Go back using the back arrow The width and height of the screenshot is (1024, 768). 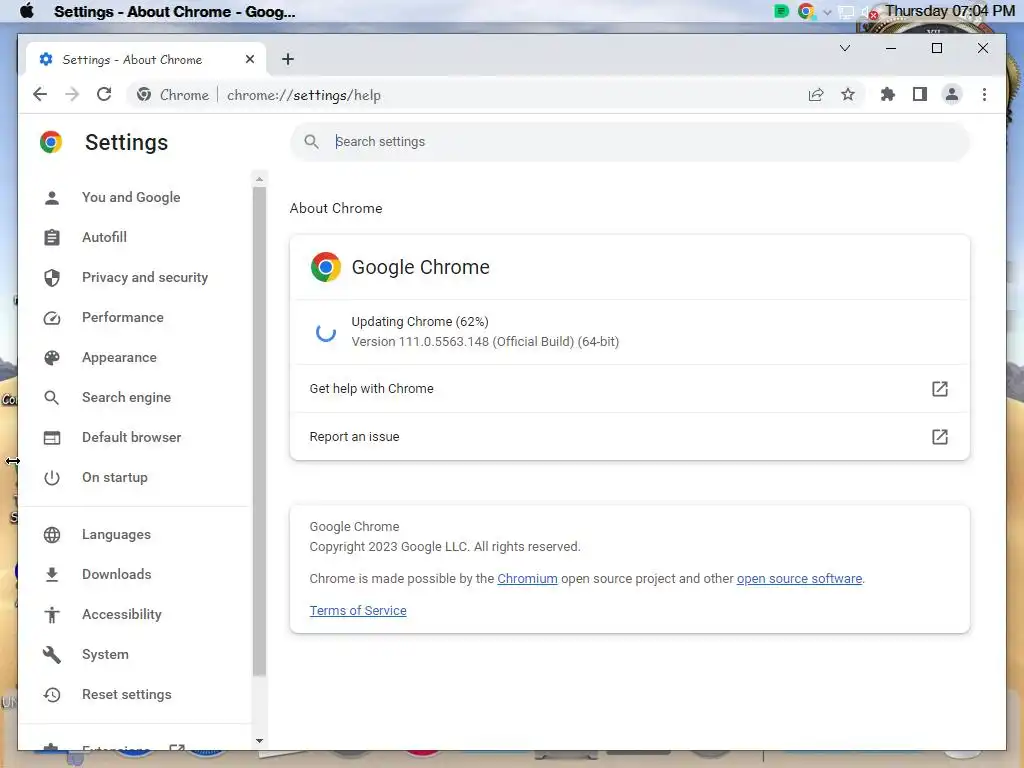coord(40,95)
